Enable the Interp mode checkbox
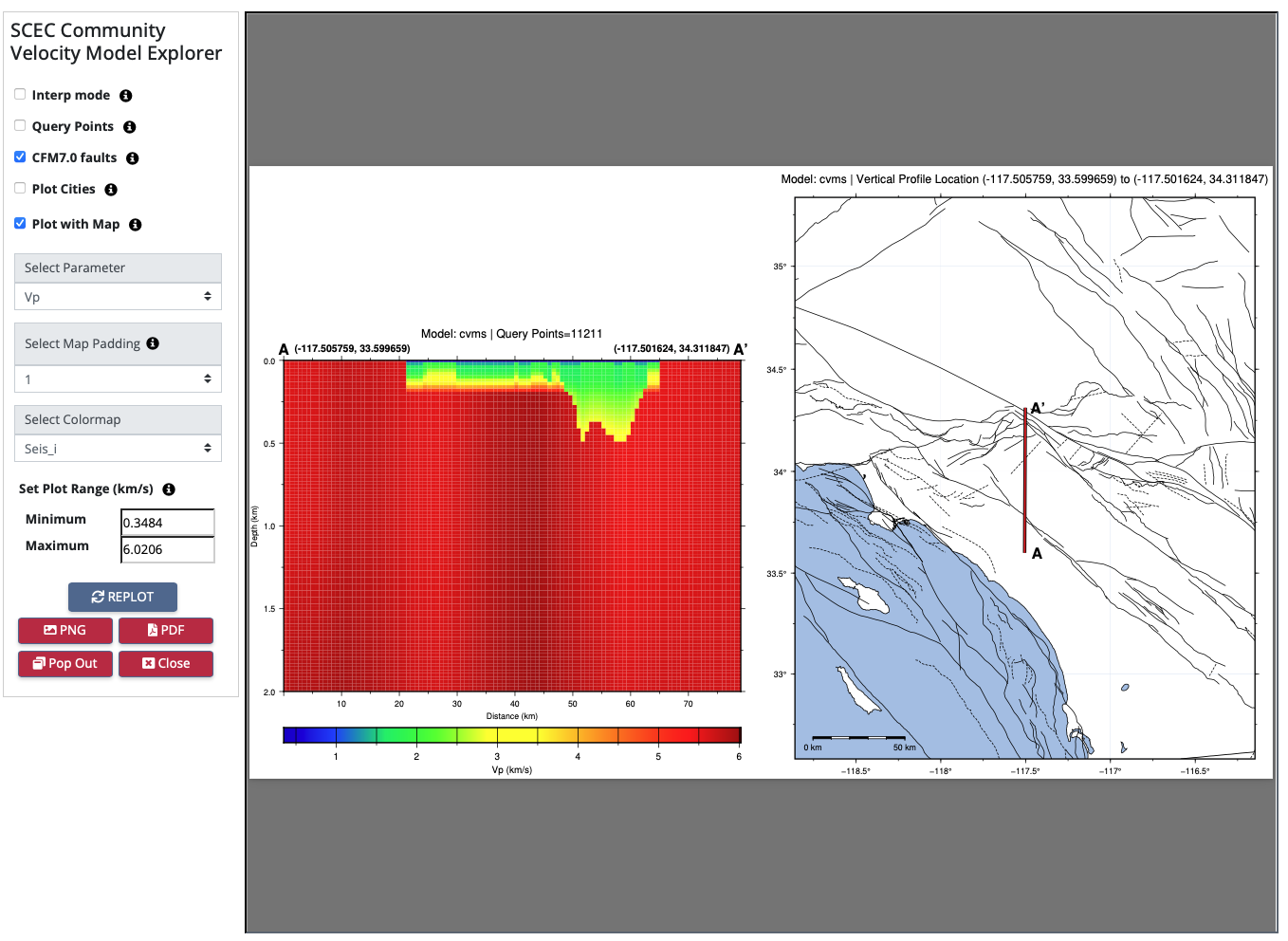 [20, 95]
